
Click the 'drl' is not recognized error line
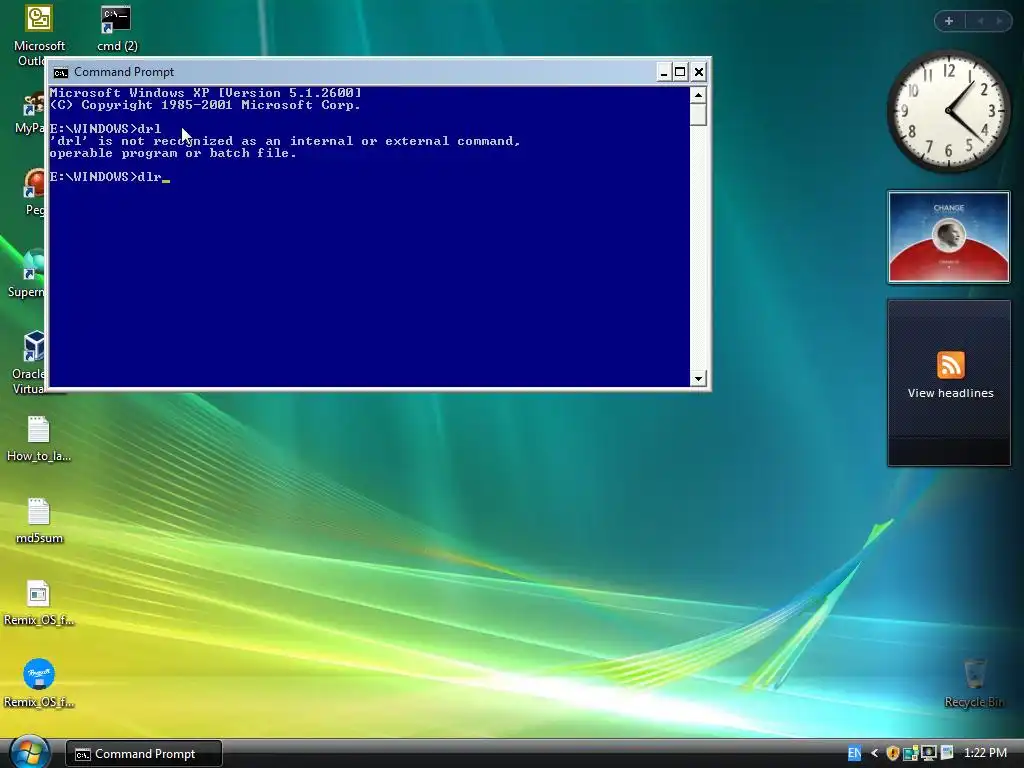285,141
